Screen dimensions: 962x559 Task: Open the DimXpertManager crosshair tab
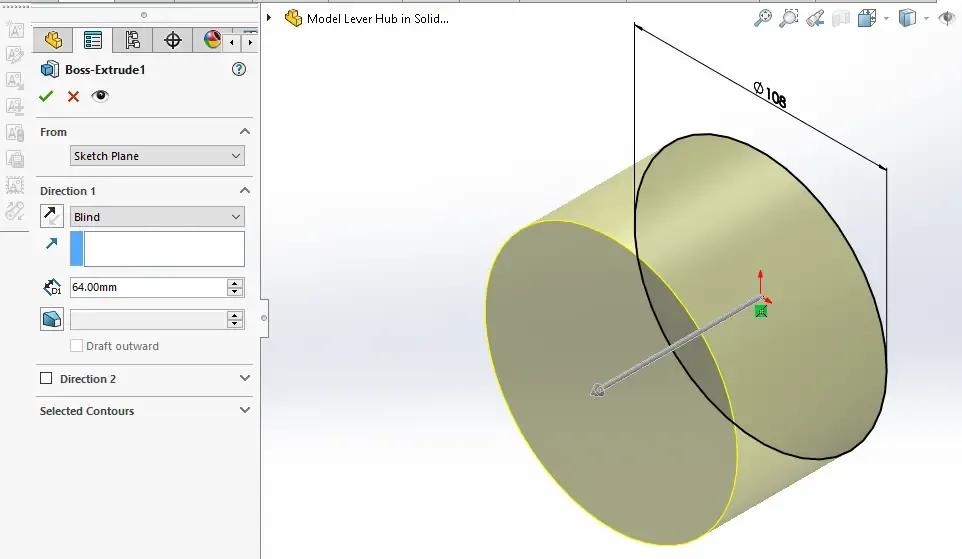pyautogui.click(x=172, y=40)
